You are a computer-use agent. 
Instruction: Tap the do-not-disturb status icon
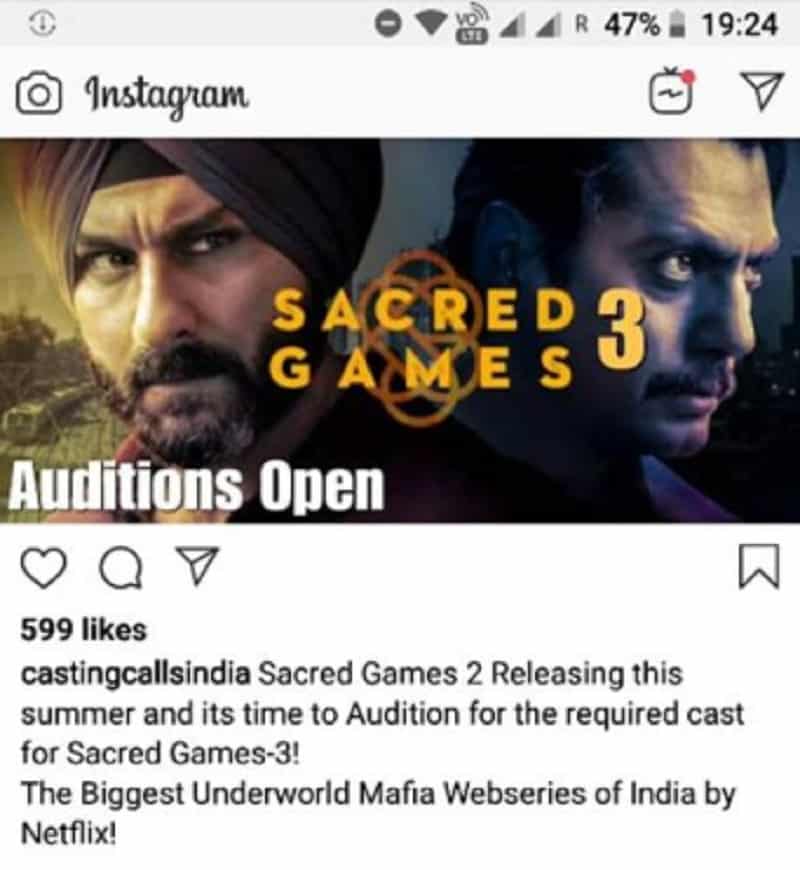387,24
